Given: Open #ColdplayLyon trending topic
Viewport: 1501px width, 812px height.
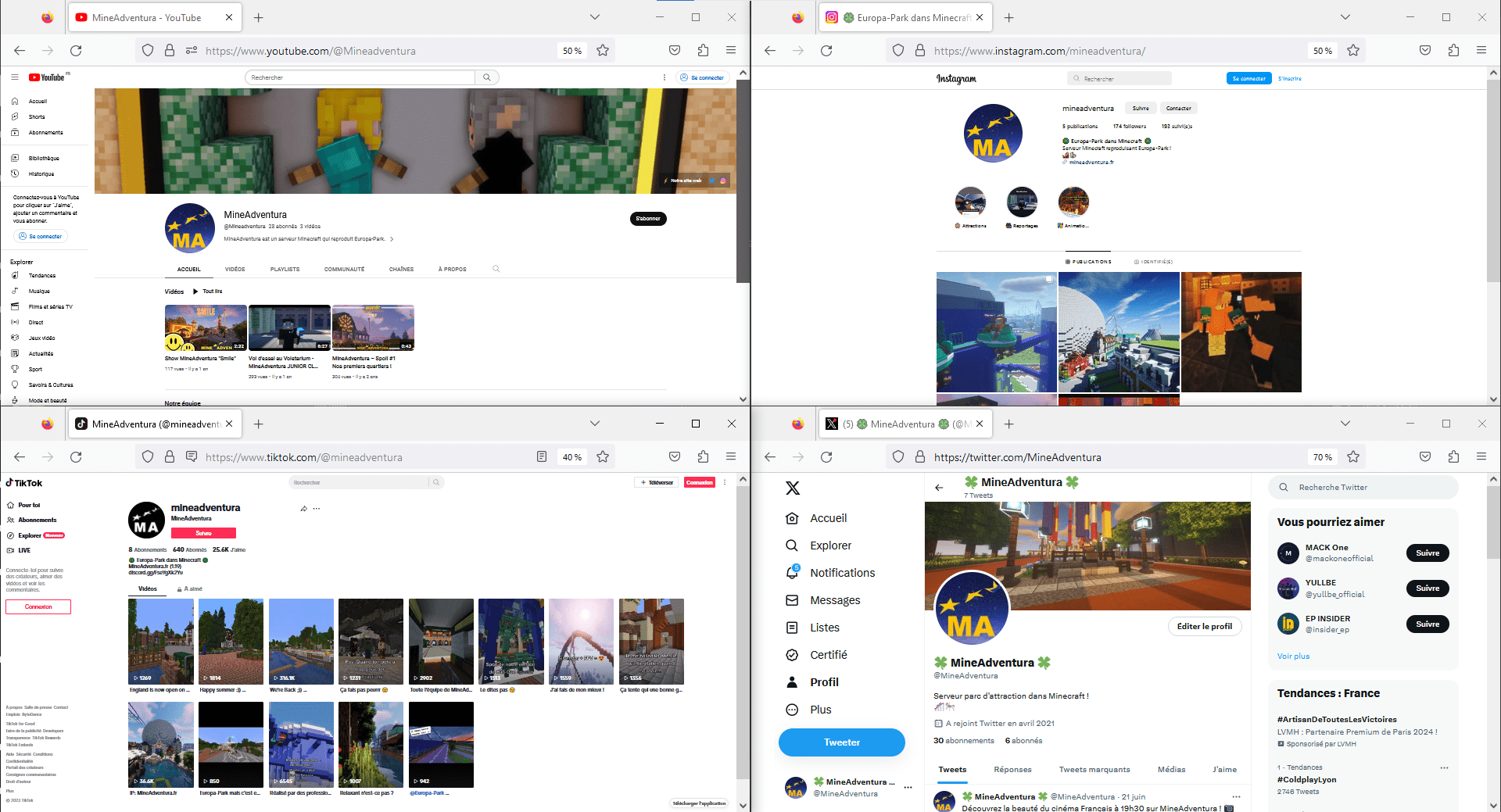Looking at the screenshot, I should (x=1306, y=779).
